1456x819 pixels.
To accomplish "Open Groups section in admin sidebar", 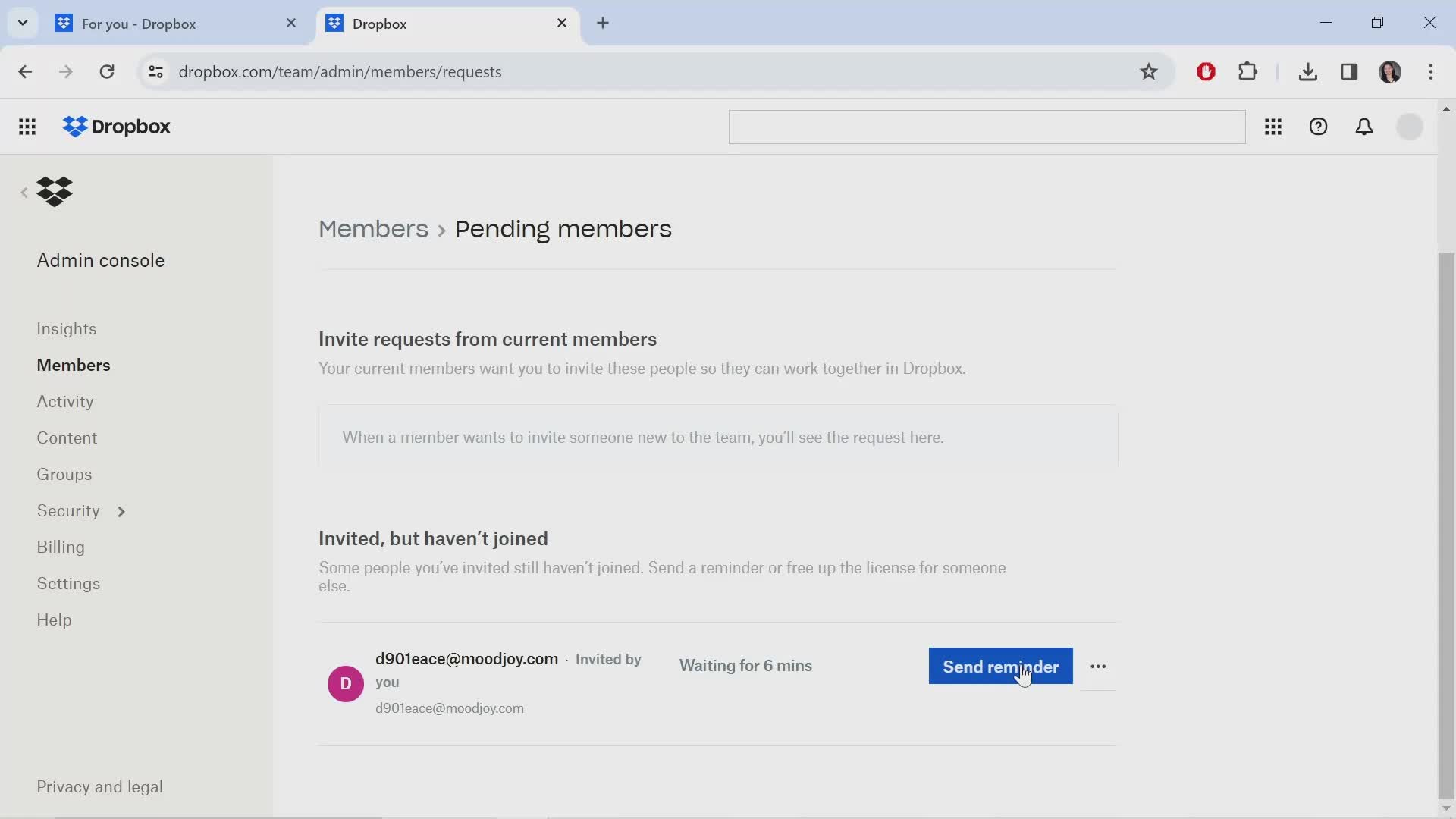I will click(x=63, y=473).
